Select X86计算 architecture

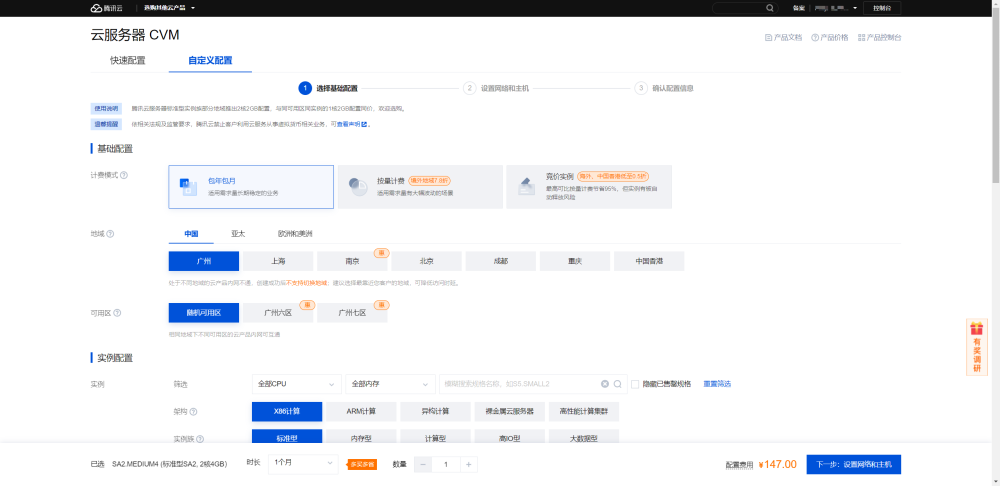click(287, 411)
